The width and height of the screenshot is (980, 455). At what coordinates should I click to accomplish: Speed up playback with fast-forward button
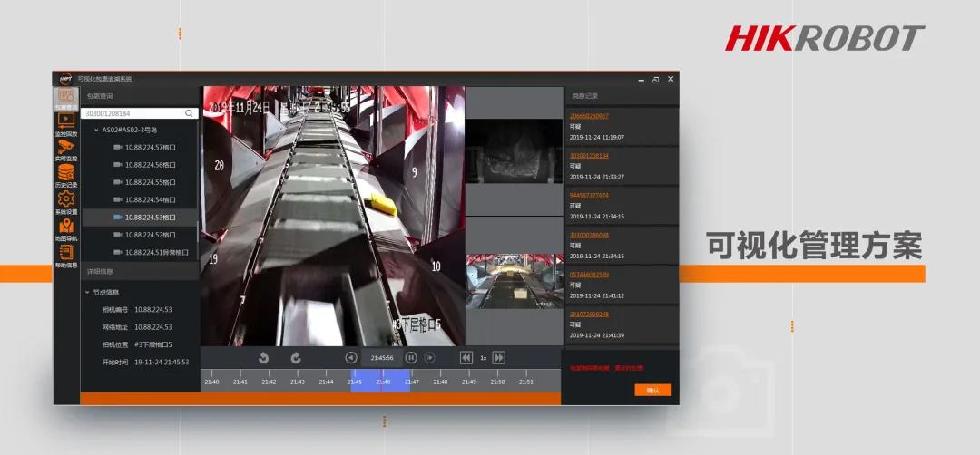tap(499, 357)
